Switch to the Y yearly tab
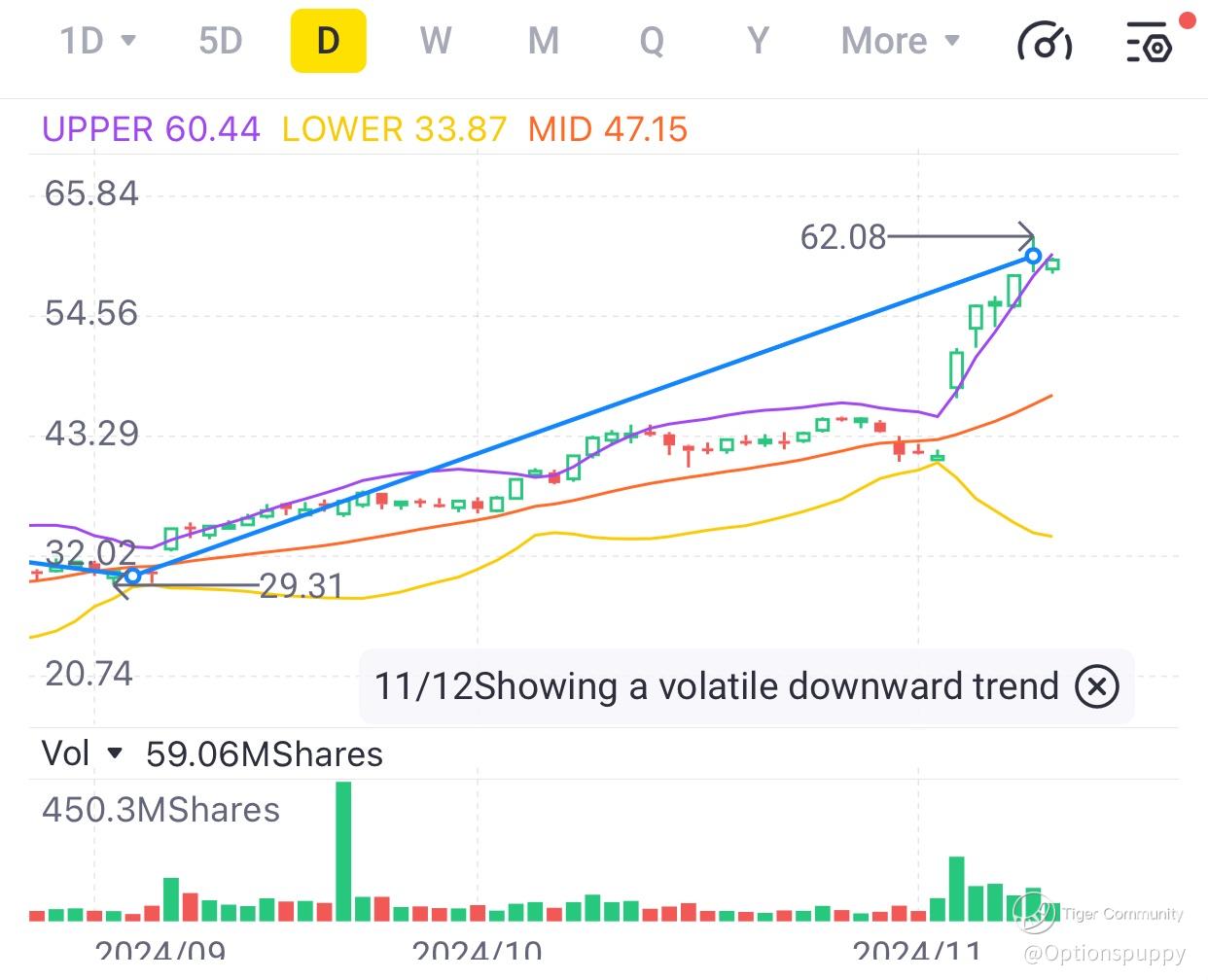Viewport: 1208px width, 980px height. coord(758,41)
